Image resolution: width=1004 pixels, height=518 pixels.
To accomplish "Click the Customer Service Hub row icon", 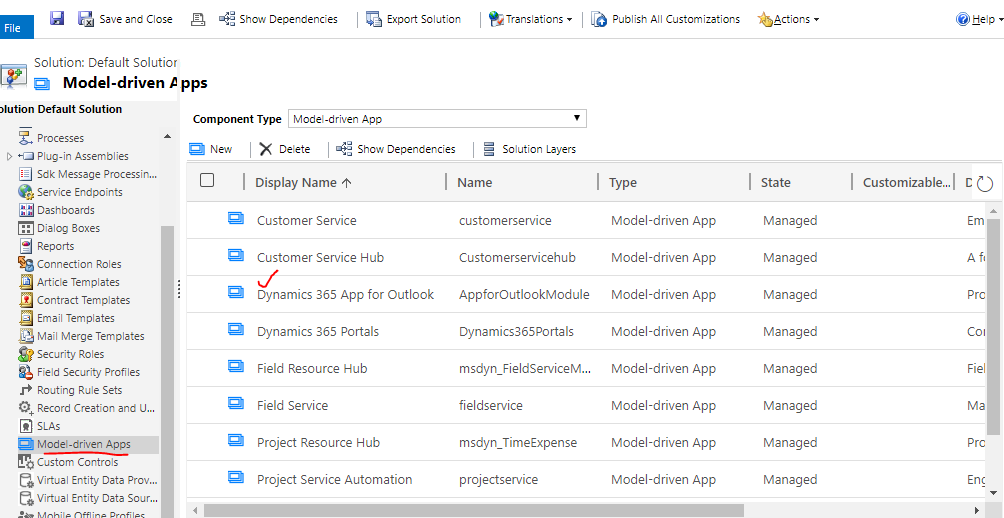I will coord(236,256).
